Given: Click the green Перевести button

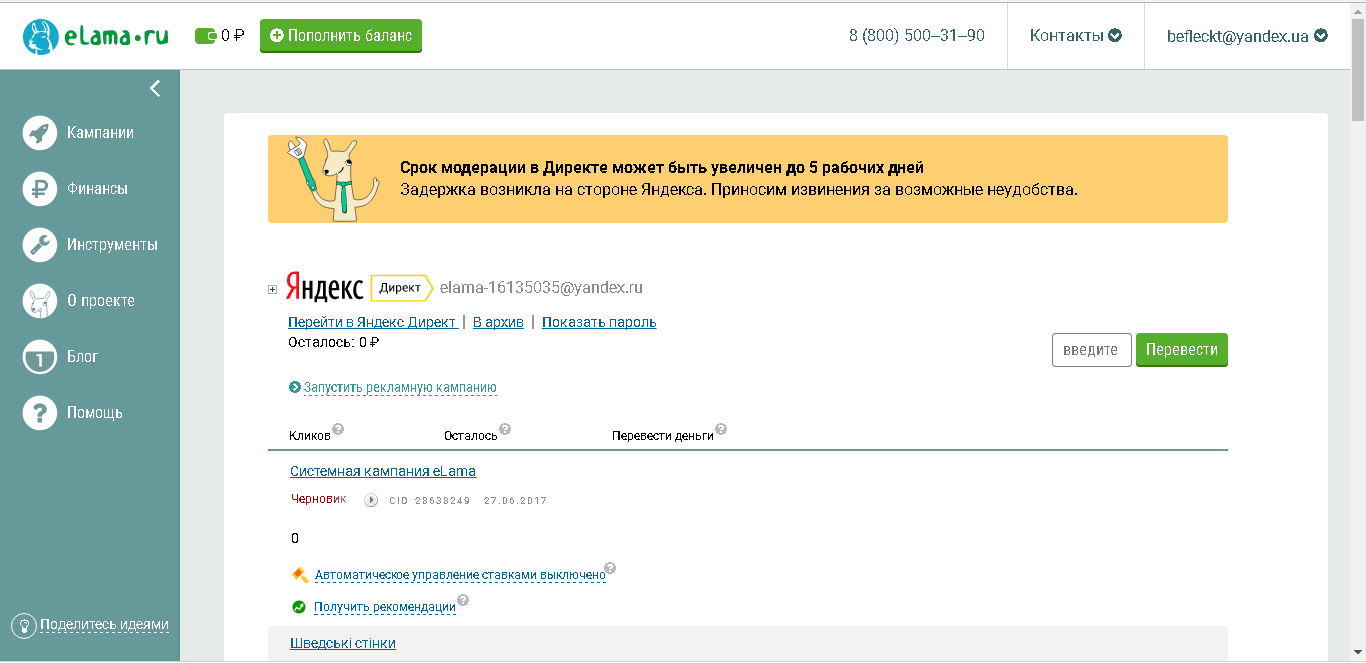Looking at the screenshot, I should (1182, 350).
